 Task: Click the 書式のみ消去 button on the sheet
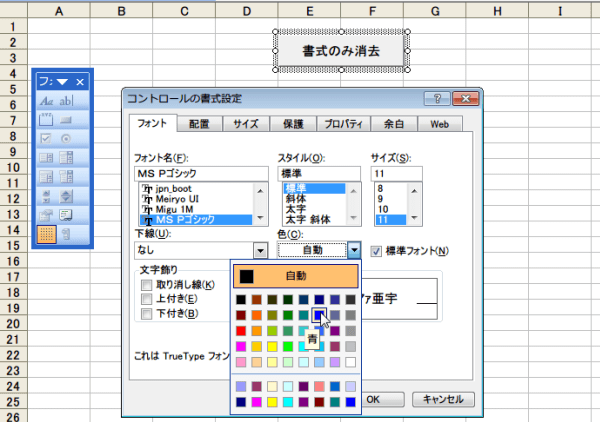(x=342, y=50)
